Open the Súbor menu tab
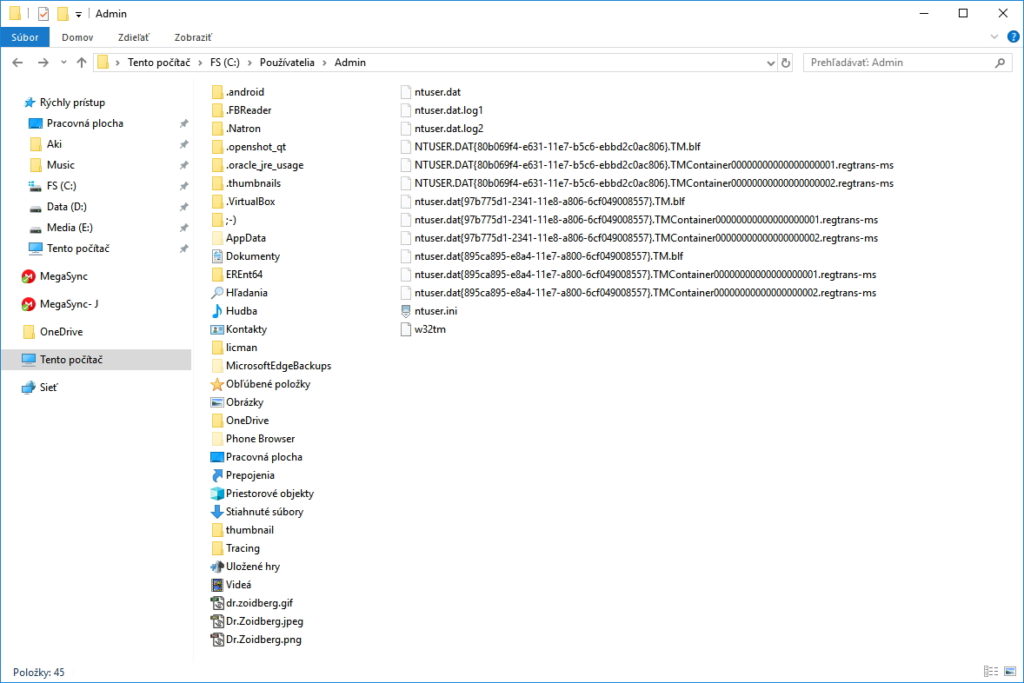 click(x=26, y=37)
